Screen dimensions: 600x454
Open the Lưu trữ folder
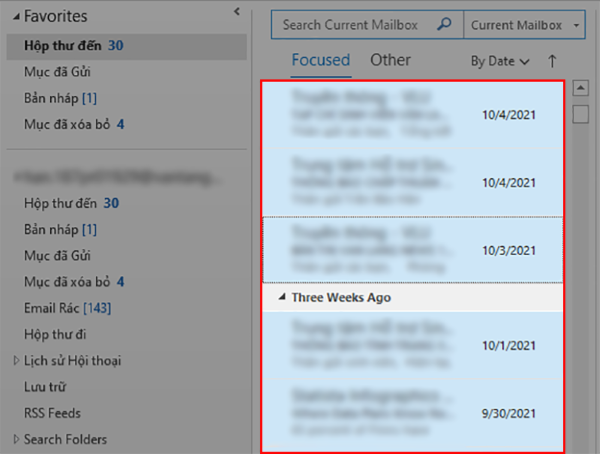pos(45,387)
